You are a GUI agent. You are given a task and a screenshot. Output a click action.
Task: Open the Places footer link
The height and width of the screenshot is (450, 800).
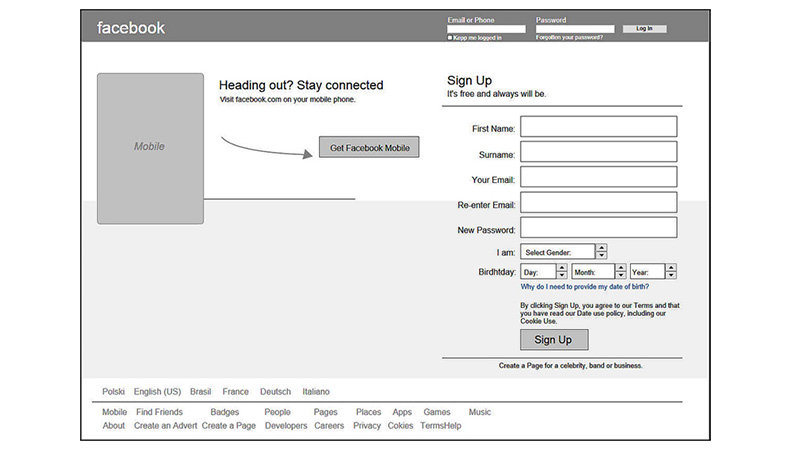[368, 412]
